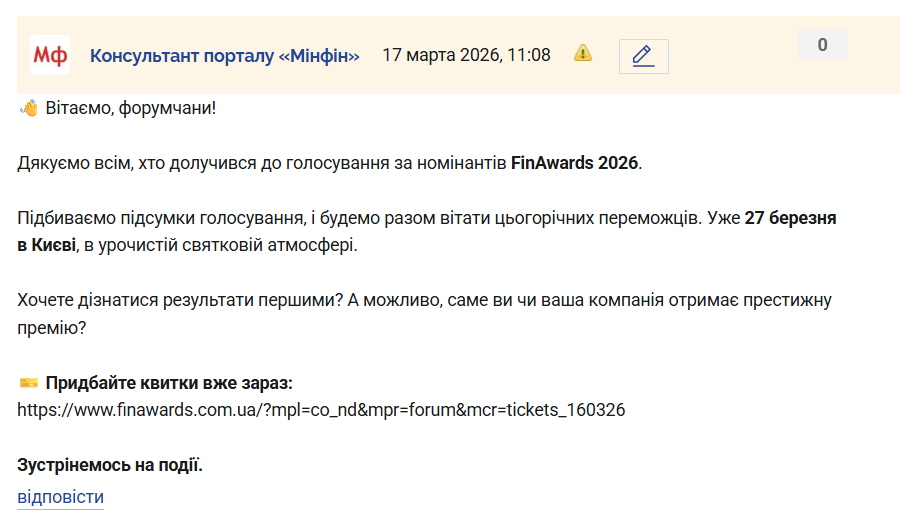Click the yellow warning triangle icon
Image resolution: width=913 pixels, height=527 pixels.
[583, 54]
